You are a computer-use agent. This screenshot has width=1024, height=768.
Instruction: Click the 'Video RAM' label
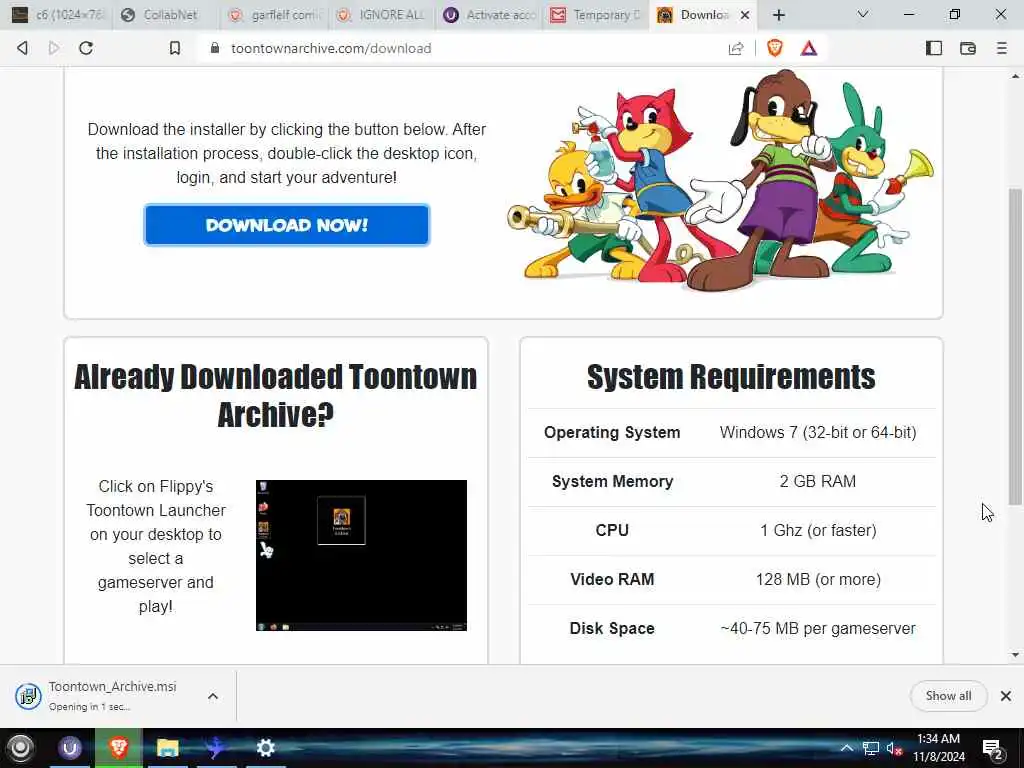[612, 579]
